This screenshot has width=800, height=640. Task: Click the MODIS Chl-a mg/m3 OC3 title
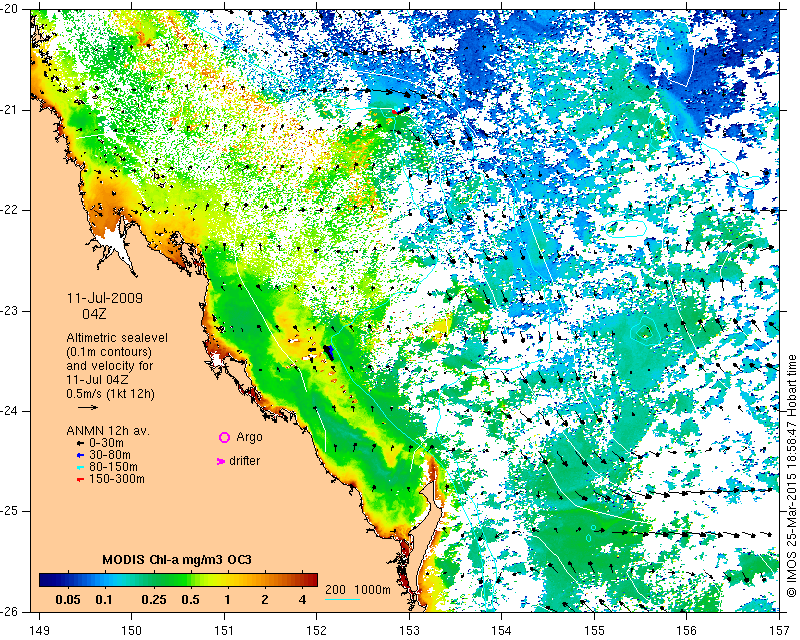[x=177, y=560]
